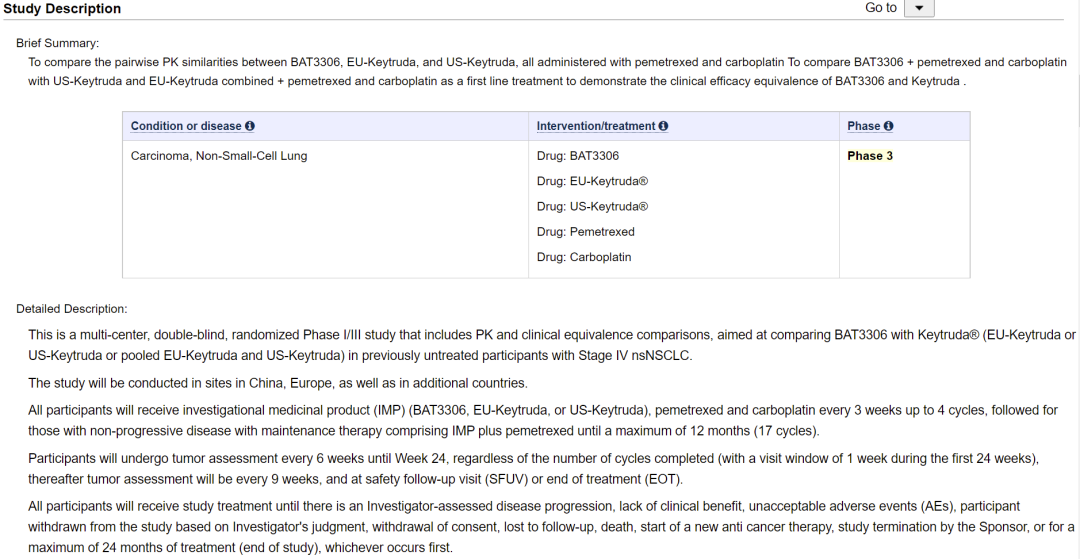Click the Detailed Description label
Image resolution: width=1080 pixels, height=559 pixels.
click(72, 309)
